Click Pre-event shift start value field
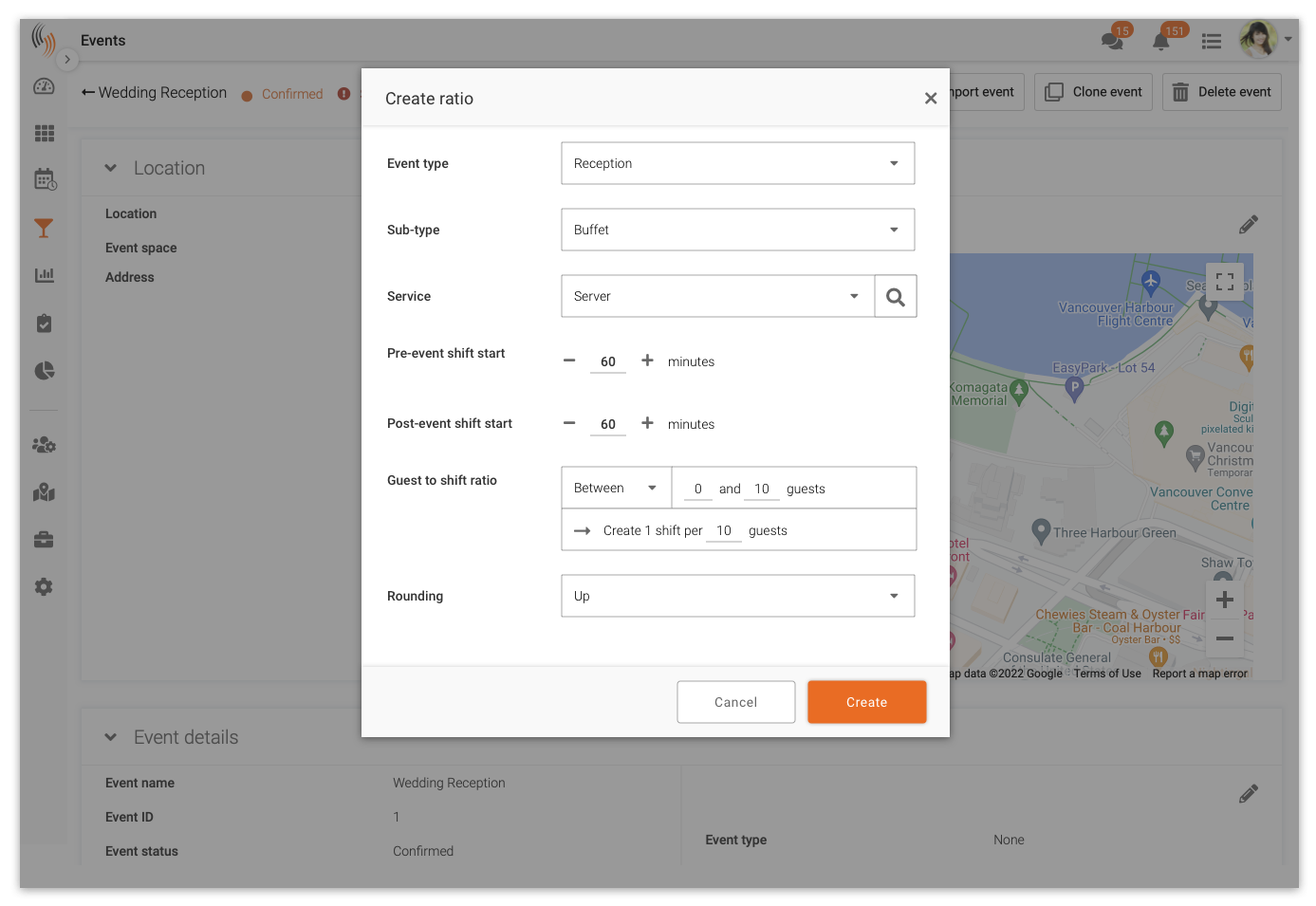1316x906 pixels. (x=608, y=361)
